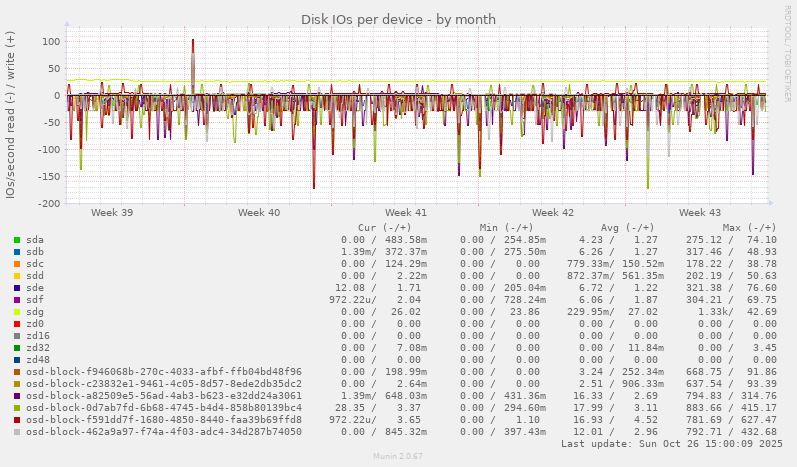Click the zd0 red legend swatch
This screenshot has height=467, width=797.
17,324
